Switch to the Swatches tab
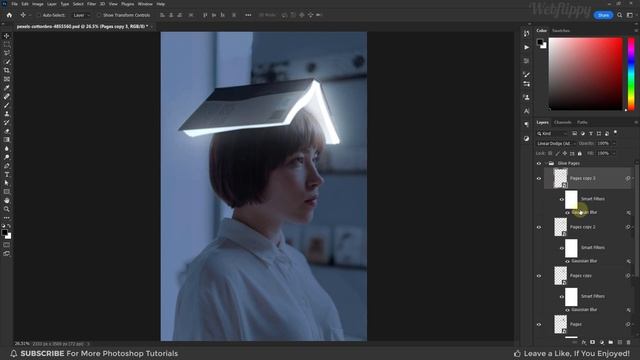Image resolution: width=640 pixels, height=360 pixels. click(561, 31)
